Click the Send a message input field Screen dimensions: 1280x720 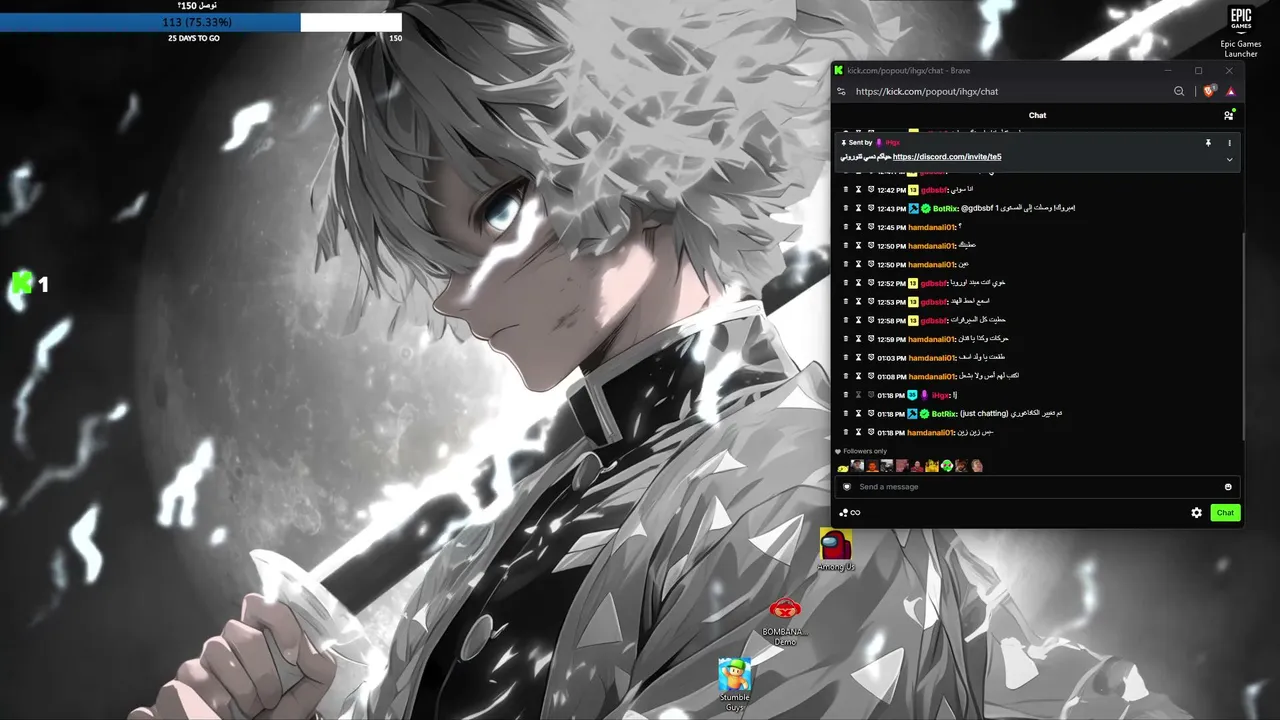coord(1038,487)
